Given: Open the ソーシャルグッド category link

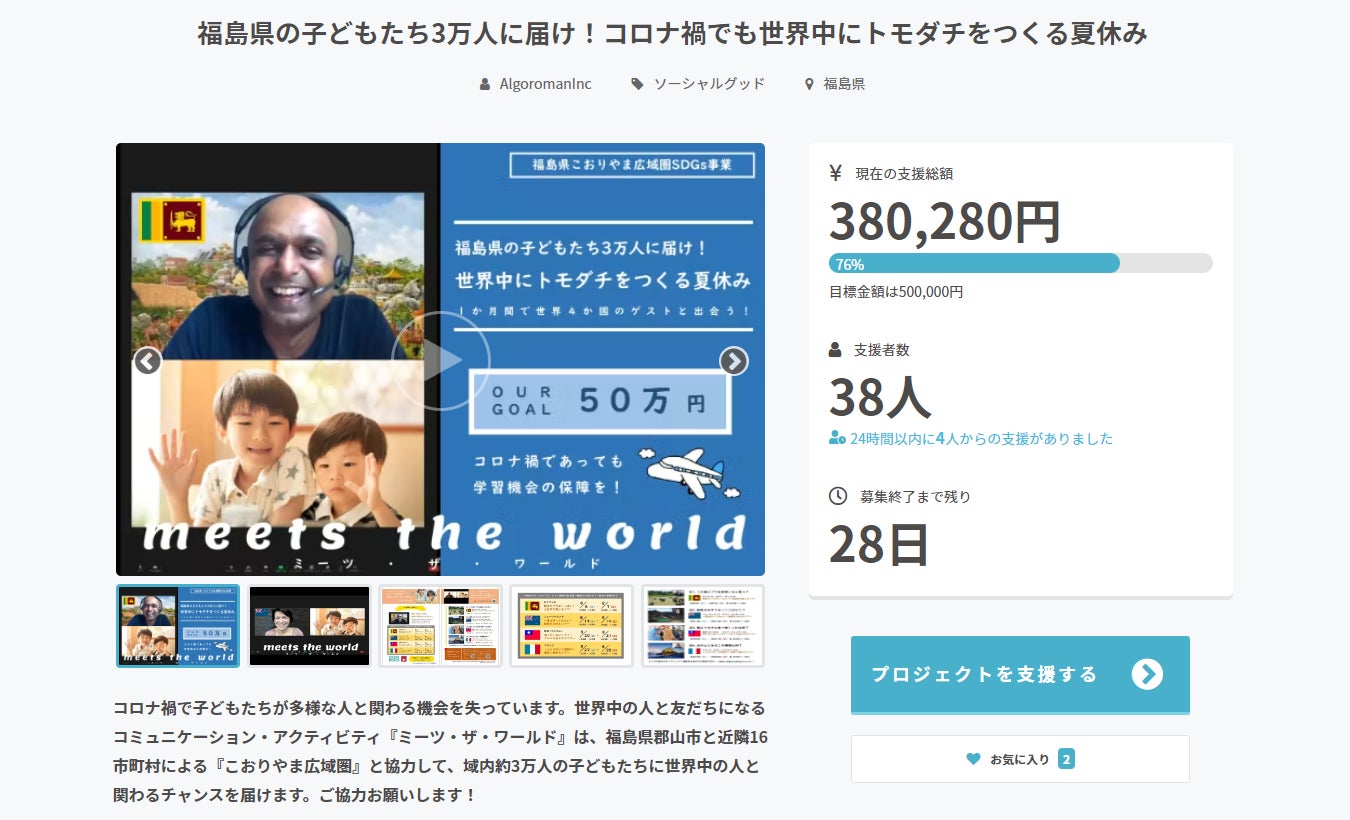Looking at the screenshot, I should (709, 84).
